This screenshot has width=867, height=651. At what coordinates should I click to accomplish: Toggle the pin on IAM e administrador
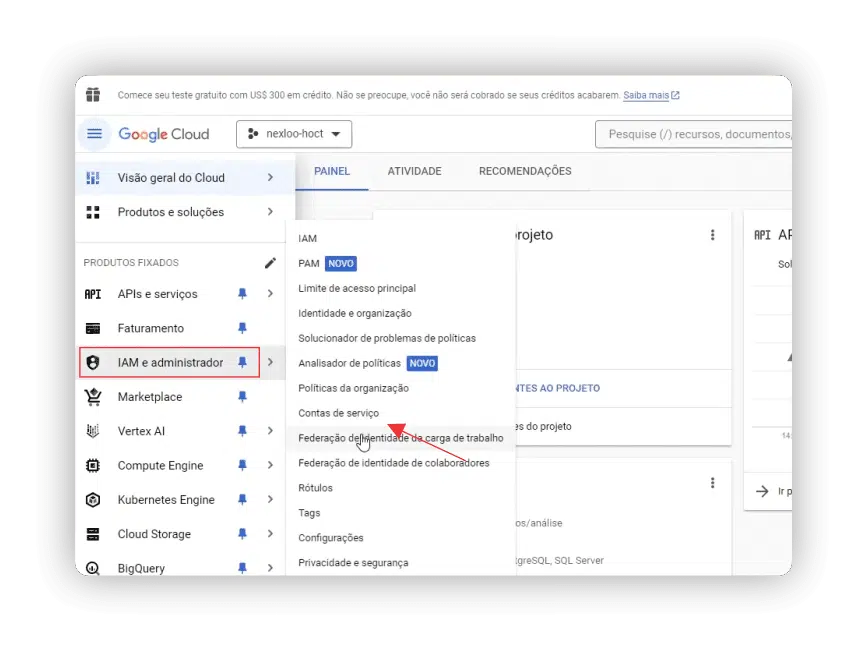tap(242, 362)
